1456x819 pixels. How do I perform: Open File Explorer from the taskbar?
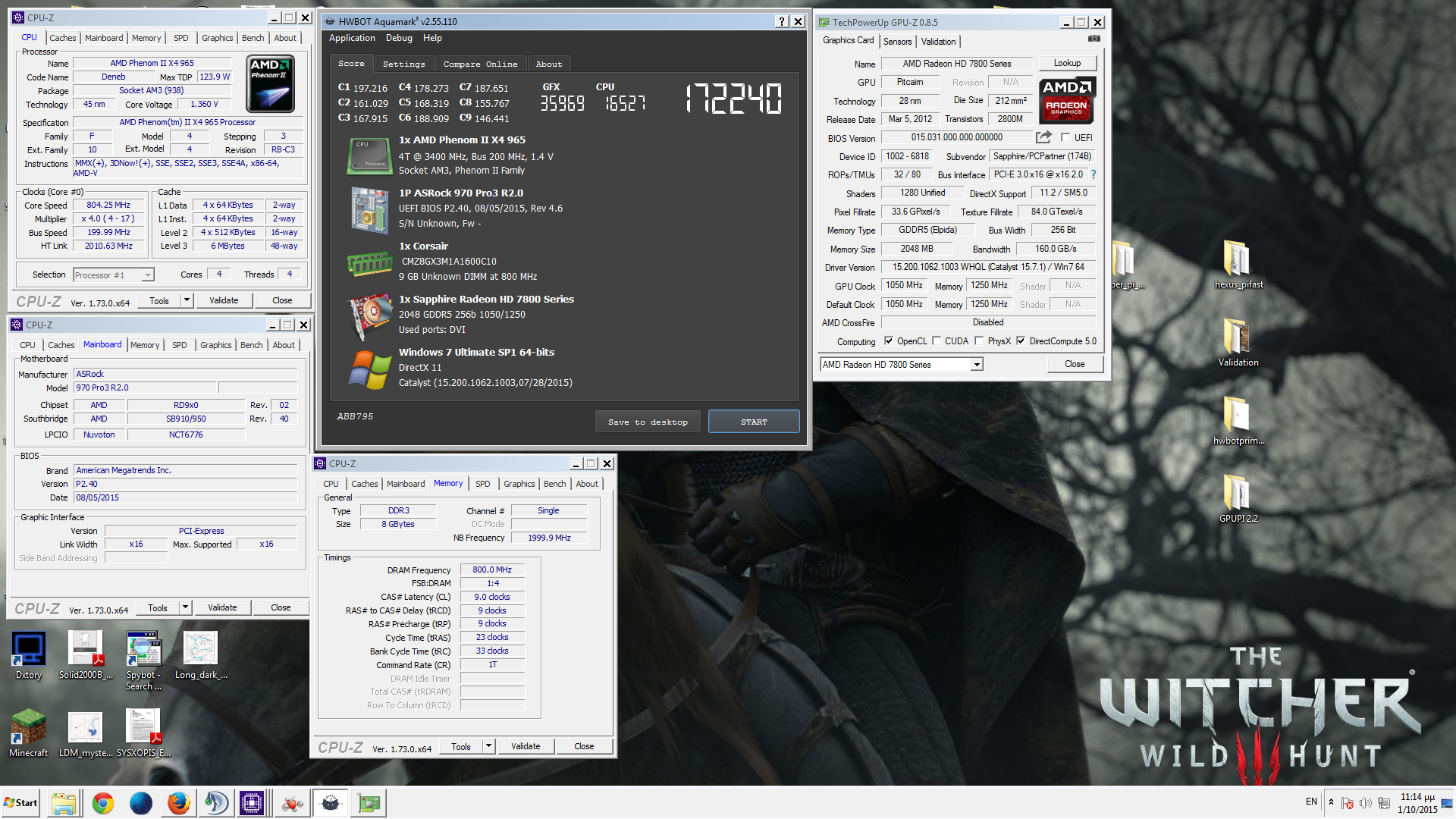(x=65, y=803)
